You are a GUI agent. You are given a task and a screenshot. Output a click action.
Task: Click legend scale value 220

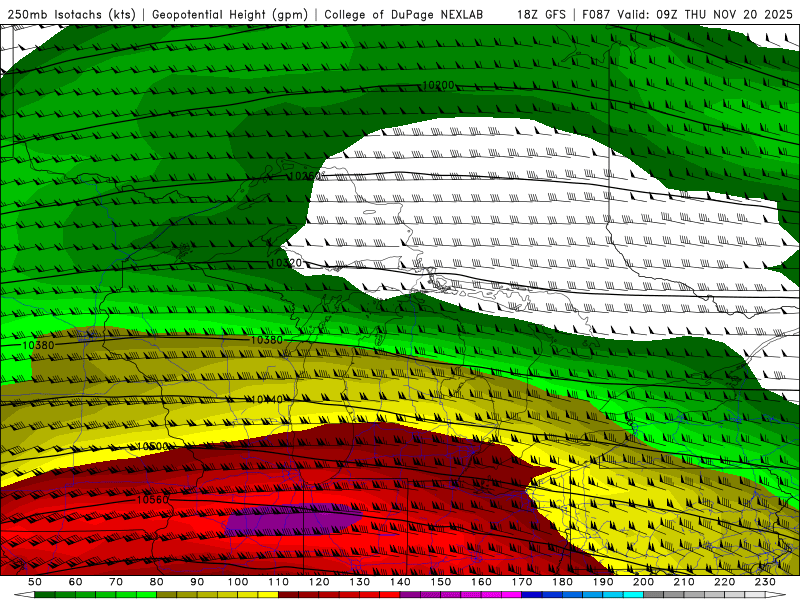tap(724, 582)
